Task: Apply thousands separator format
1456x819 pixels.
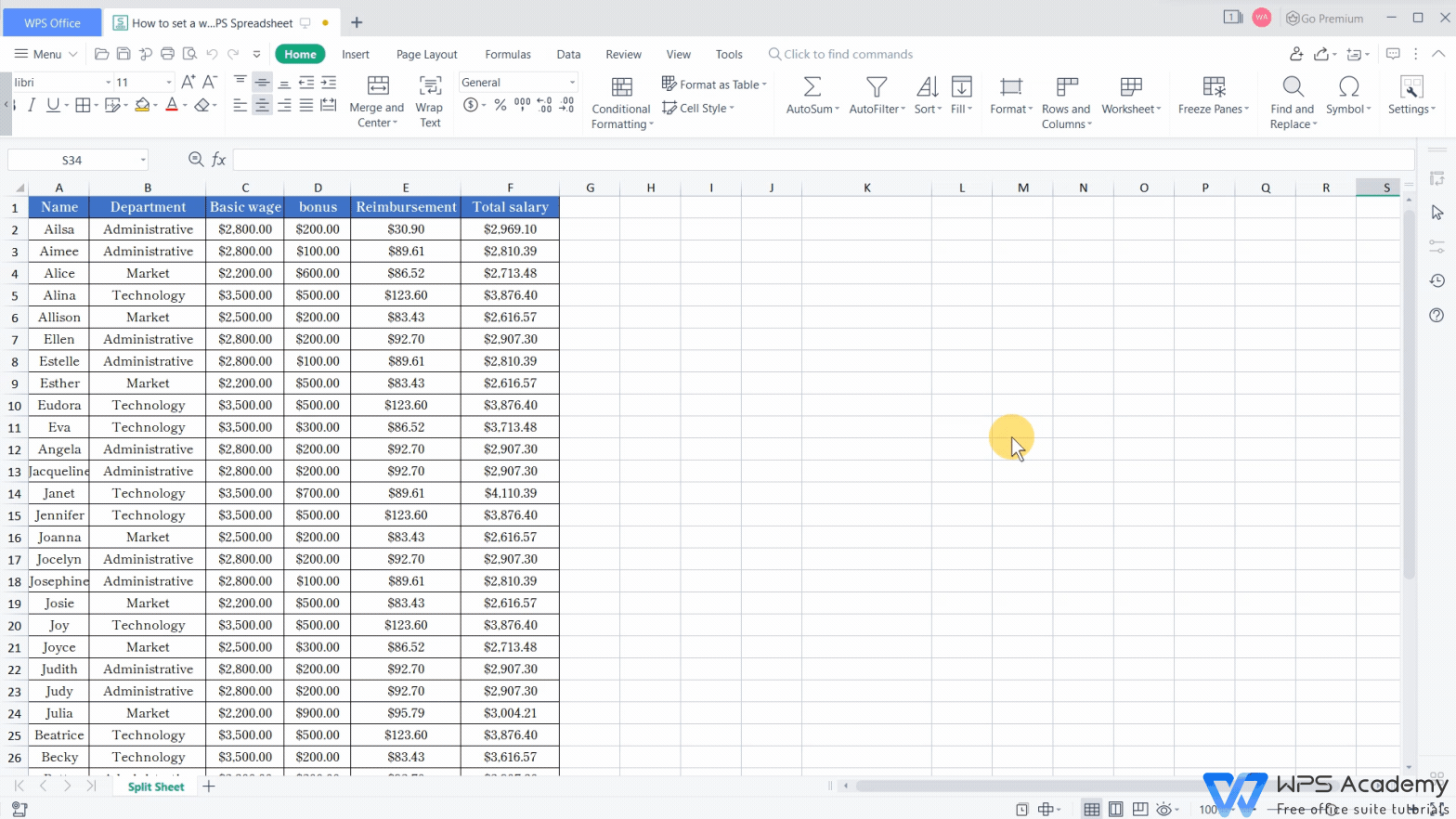Action: 523,105
